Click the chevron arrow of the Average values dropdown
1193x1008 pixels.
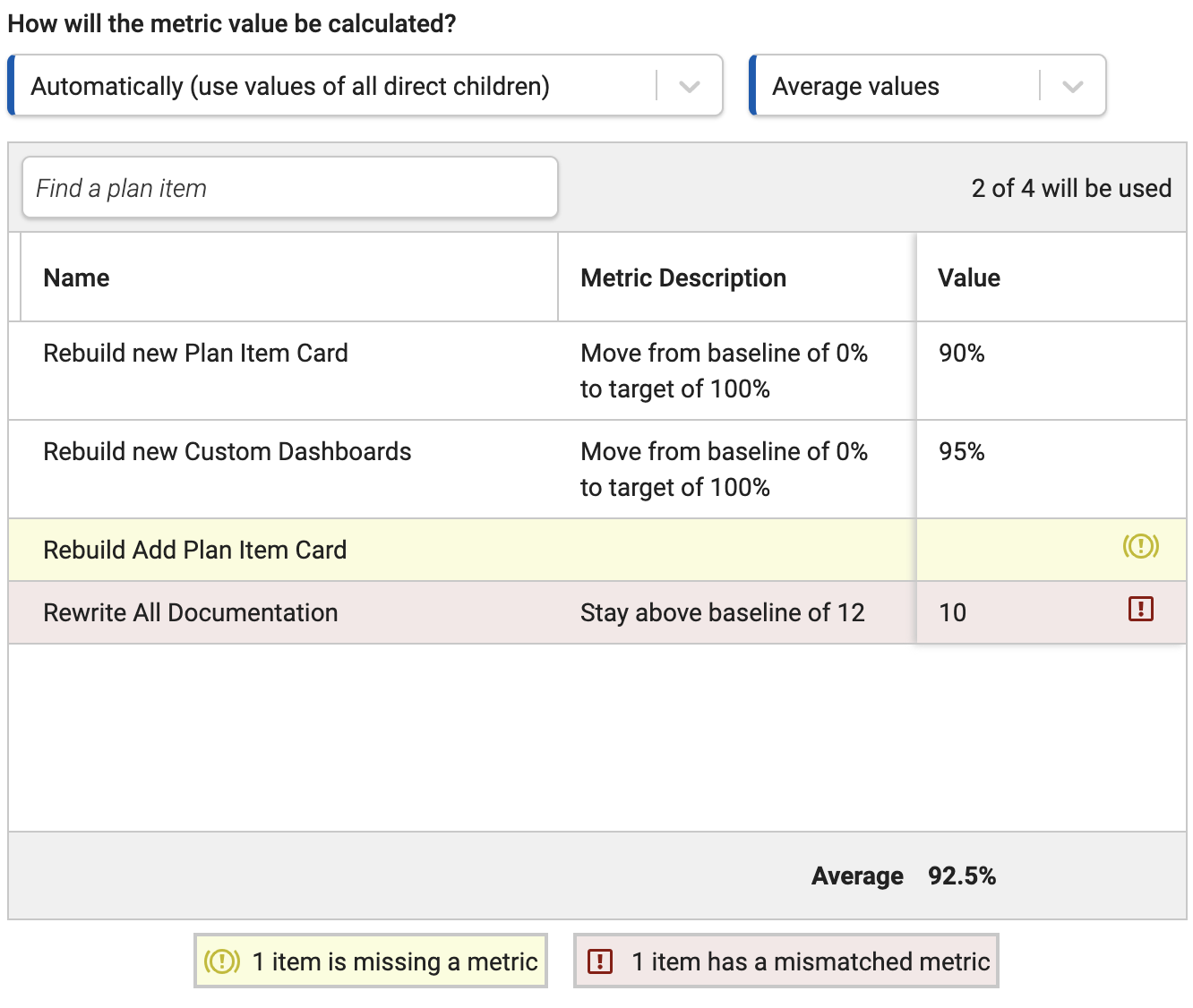point(1072,87)
